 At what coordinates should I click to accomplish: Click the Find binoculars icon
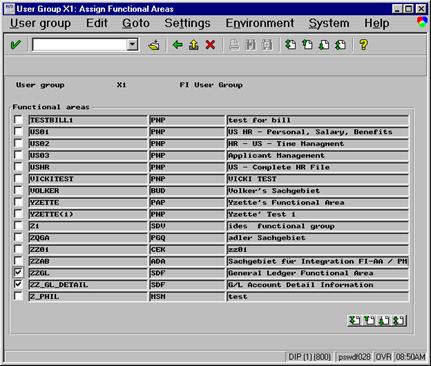click(250, 45)
